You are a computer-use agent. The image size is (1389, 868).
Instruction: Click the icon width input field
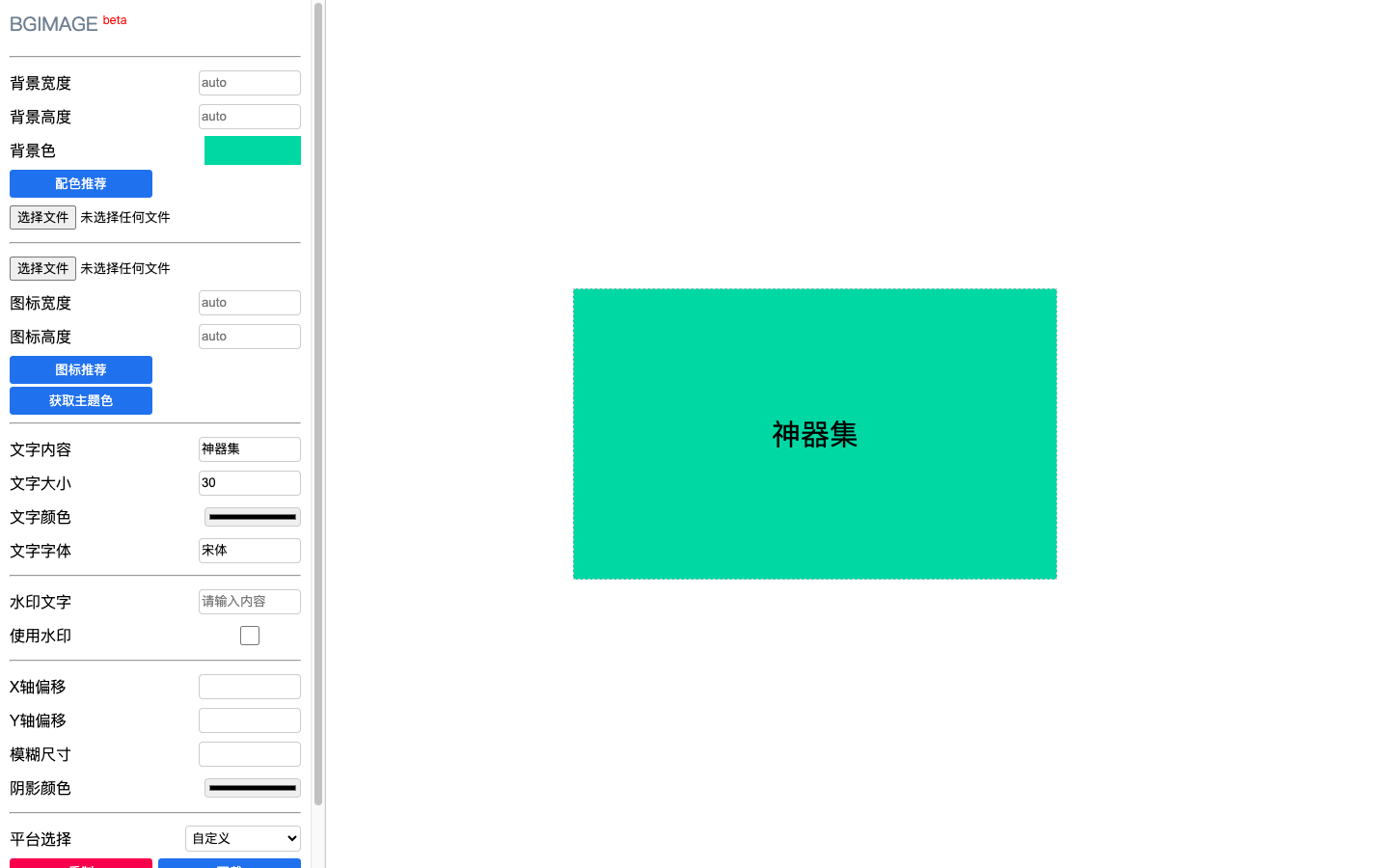tap(249, 303)
